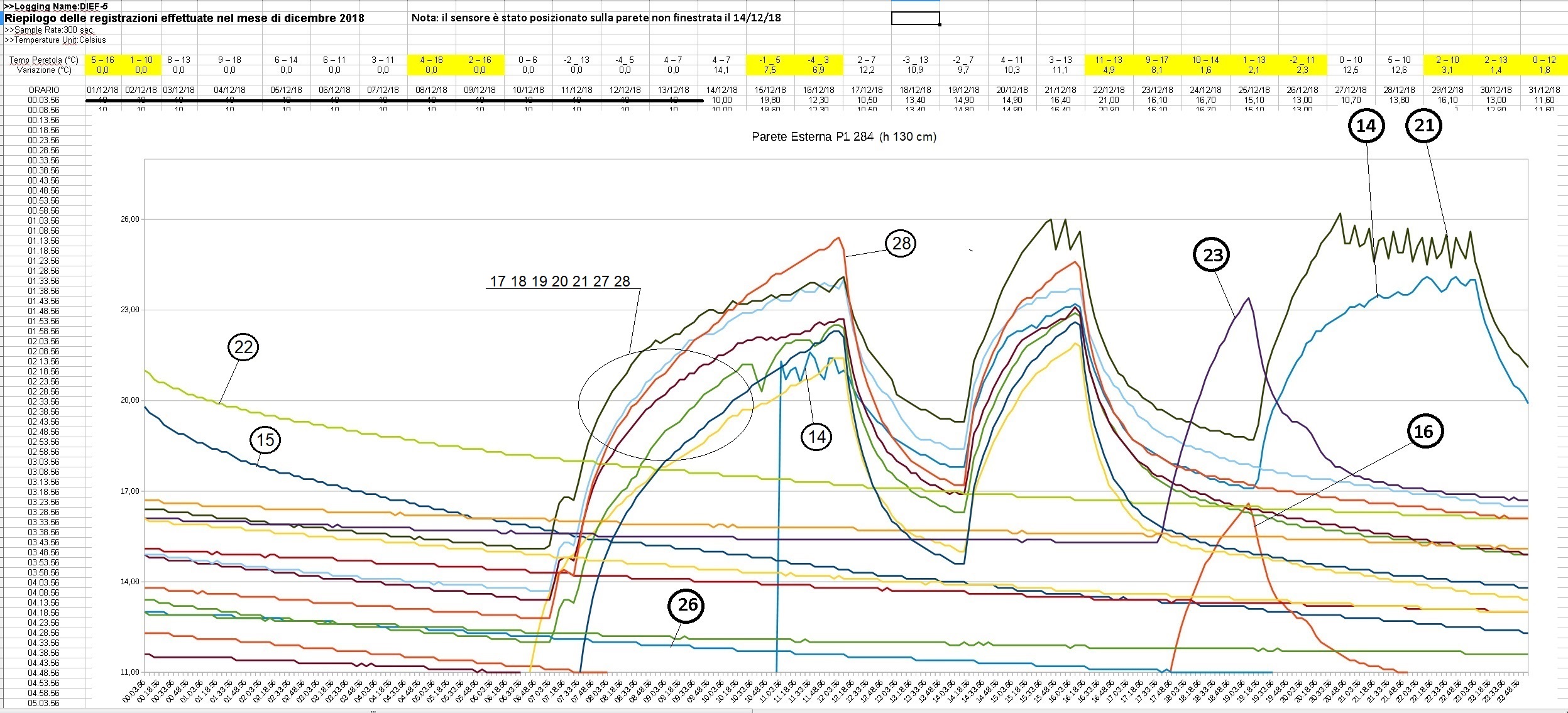The width and height of the screenshot is (1568, 713).
Task: Select the circled callout number 15
Action: [265, 439]
